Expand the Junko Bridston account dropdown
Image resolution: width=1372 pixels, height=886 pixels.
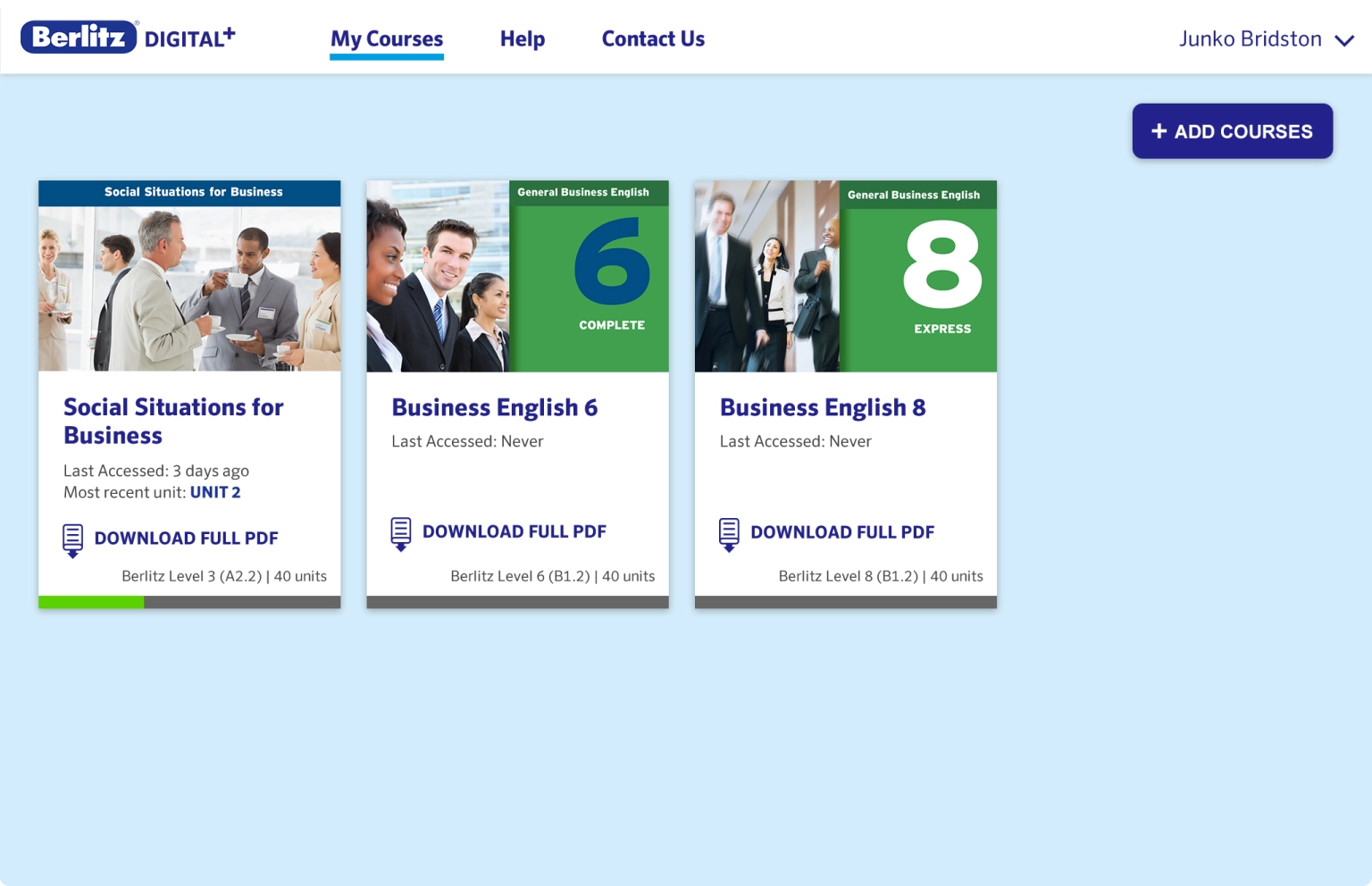pos(1267,39)
